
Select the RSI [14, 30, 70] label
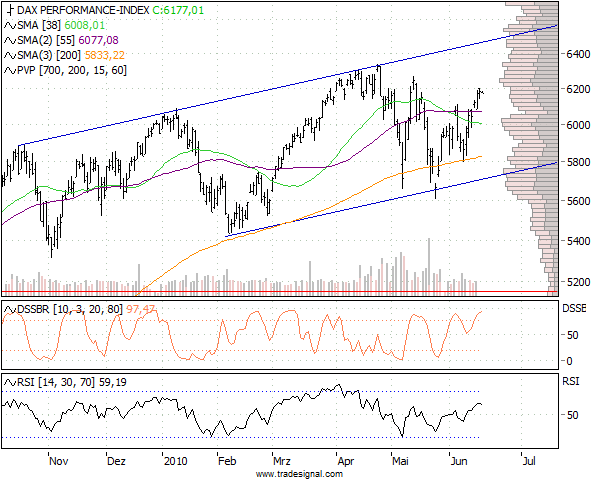click(54, 382)
